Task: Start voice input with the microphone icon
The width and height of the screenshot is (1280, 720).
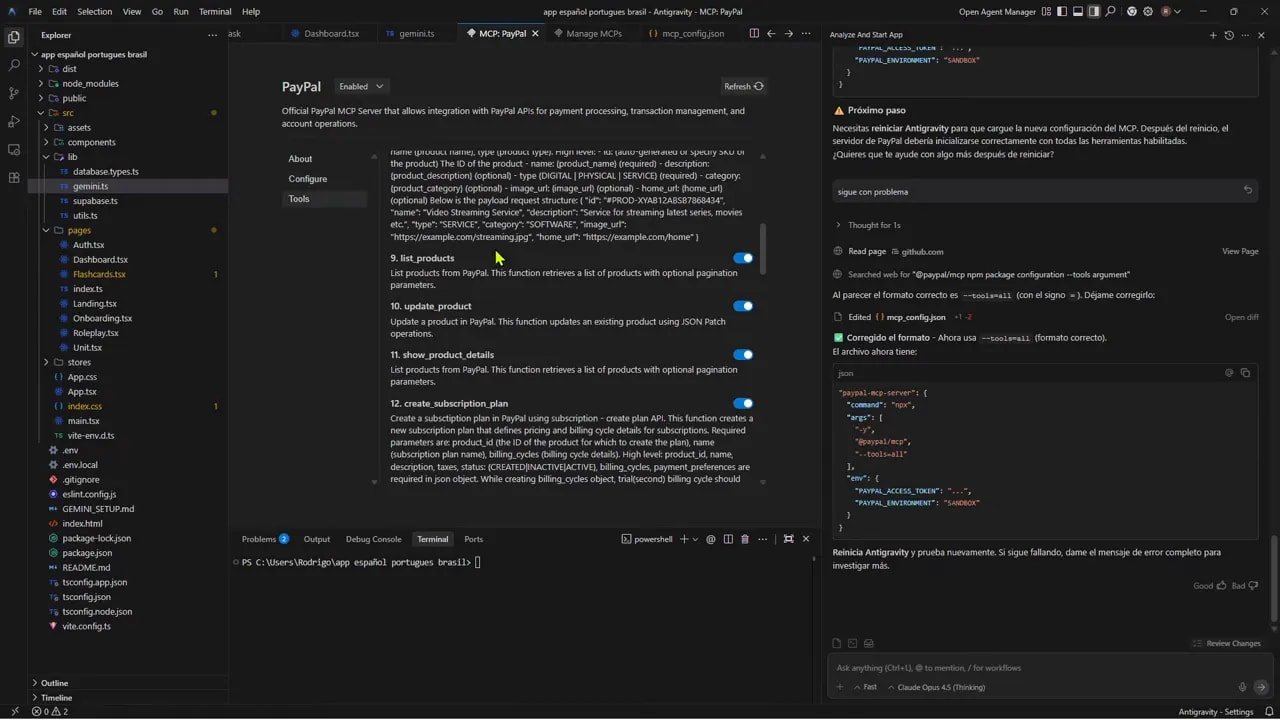Action: [1243, 687]
